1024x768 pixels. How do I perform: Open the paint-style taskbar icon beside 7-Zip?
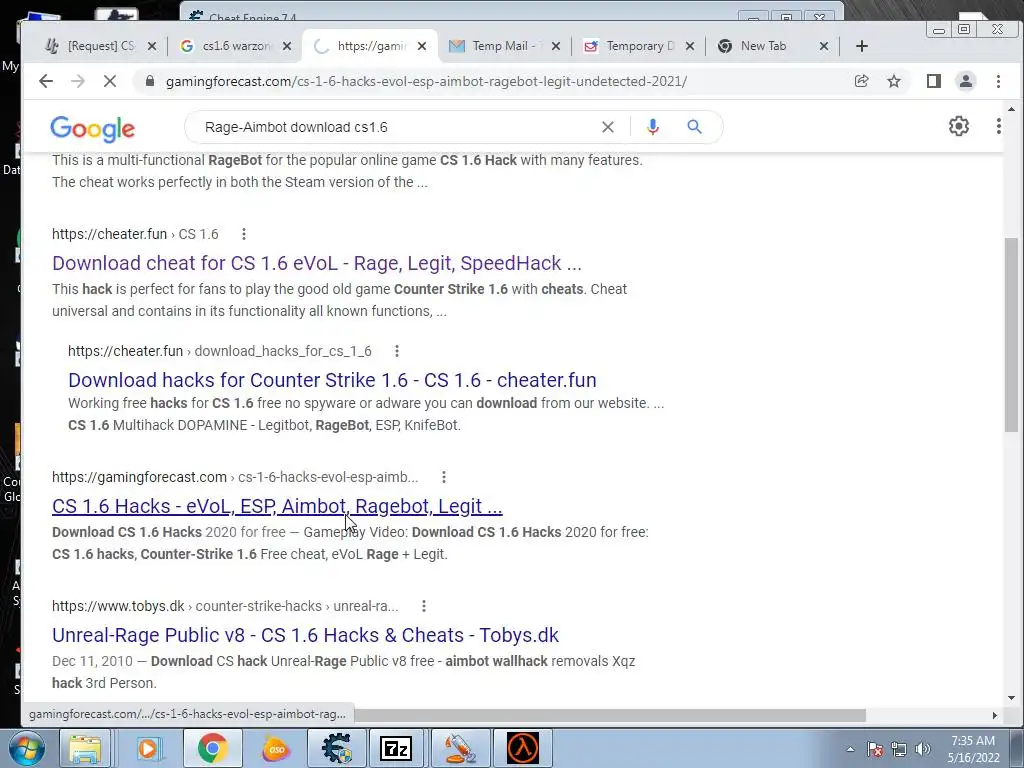(x=459, y=748)
